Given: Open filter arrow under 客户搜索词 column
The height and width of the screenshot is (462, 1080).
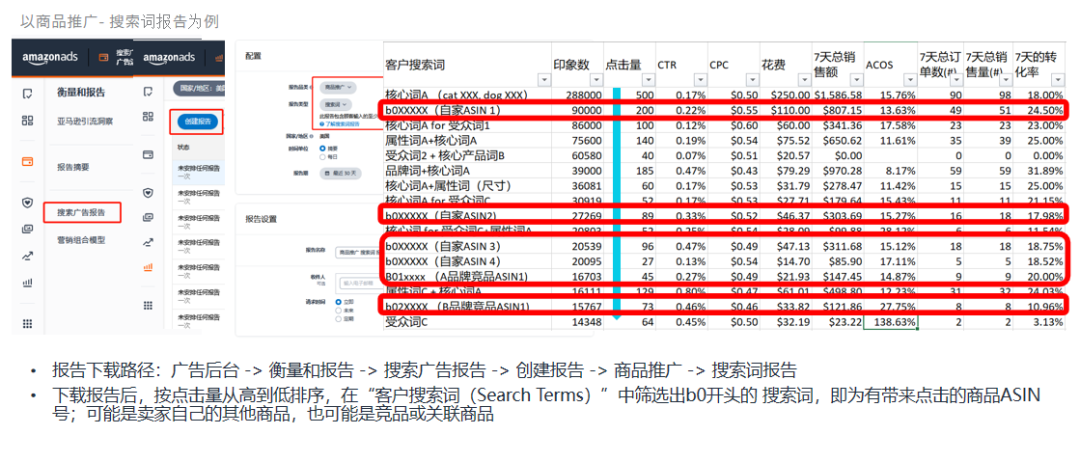Looking at the screenshot, I should (544, 80).
